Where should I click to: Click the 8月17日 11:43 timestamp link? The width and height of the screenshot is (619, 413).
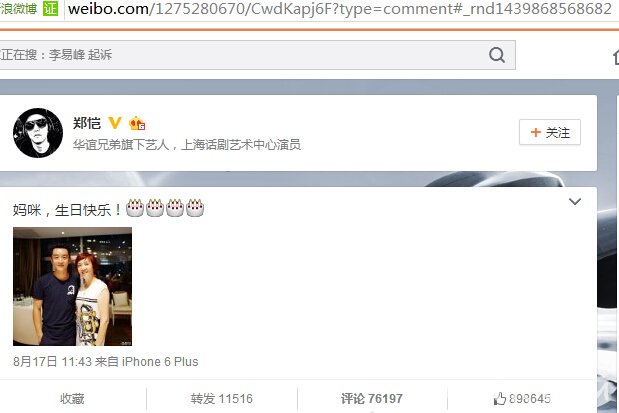click(53, 361)
